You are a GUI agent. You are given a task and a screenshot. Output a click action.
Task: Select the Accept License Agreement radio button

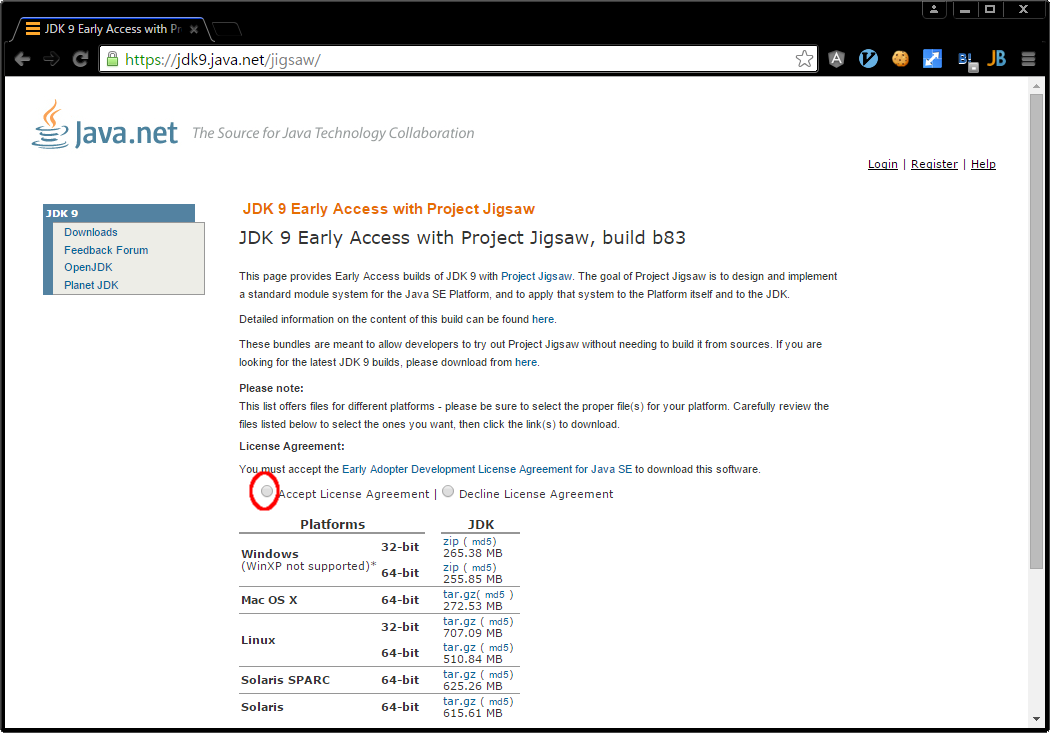tap(267, 492)
